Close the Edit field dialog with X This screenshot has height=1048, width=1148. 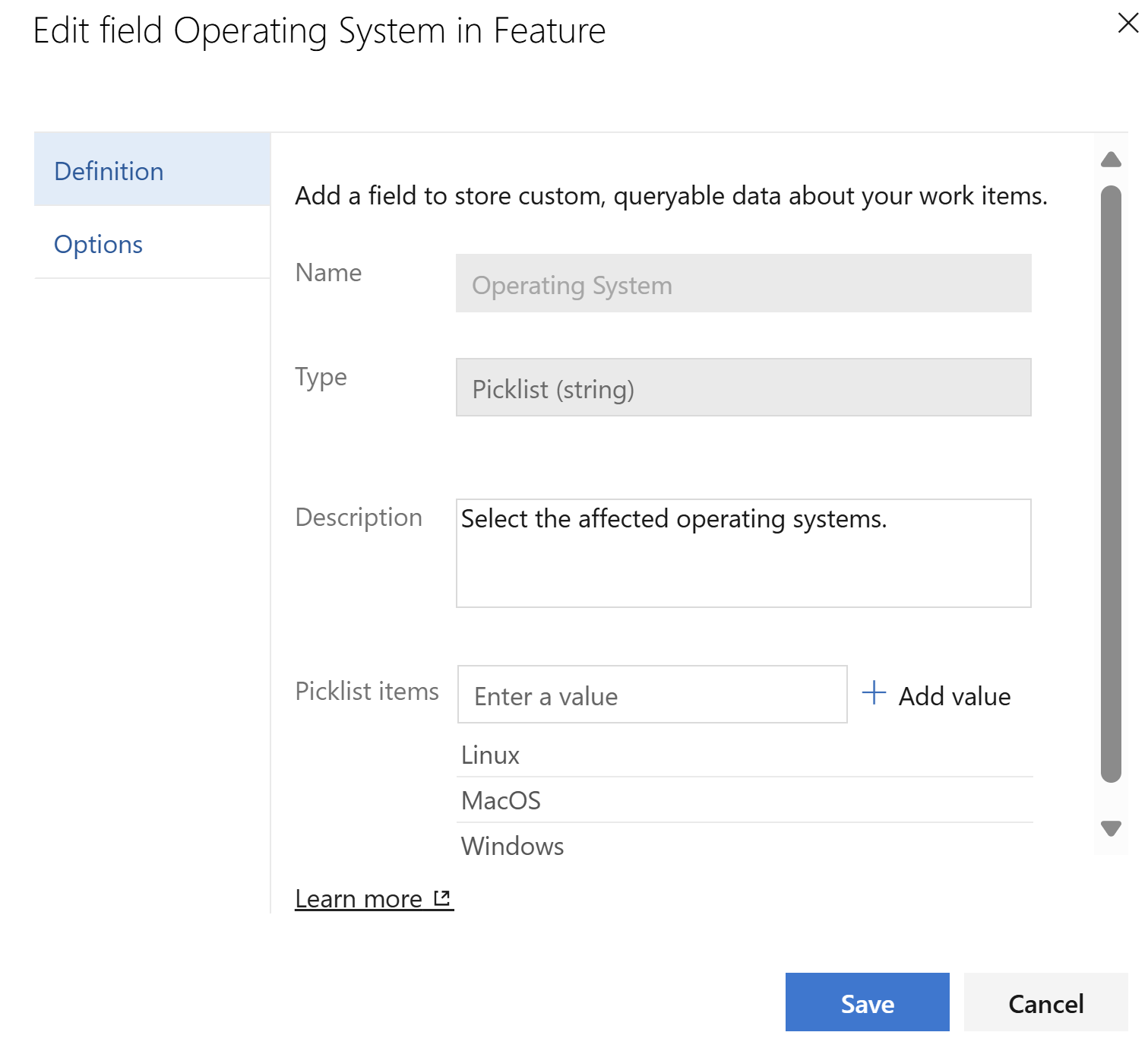point(1127,23)
